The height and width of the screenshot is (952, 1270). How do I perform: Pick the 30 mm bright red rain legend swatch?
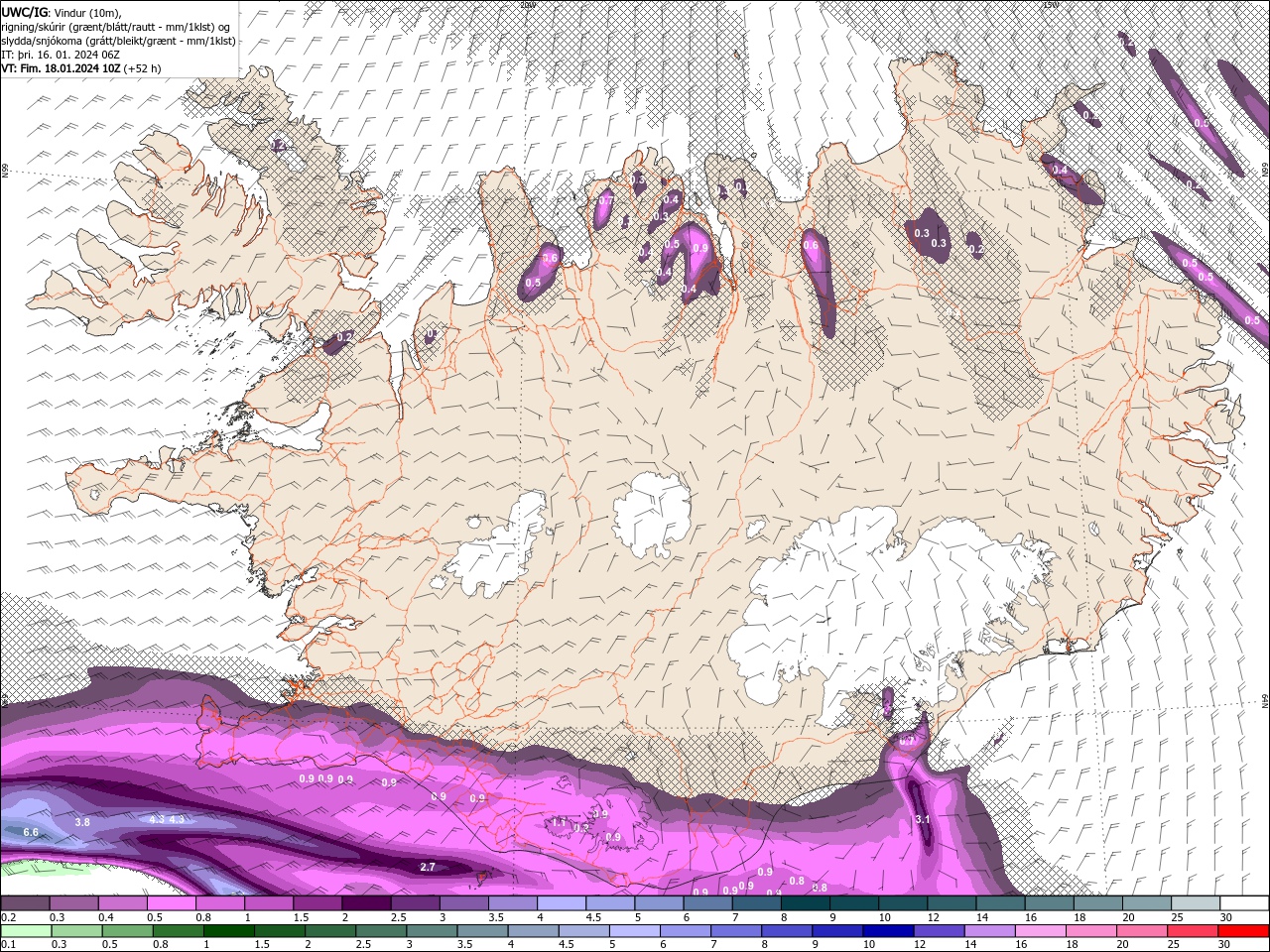click(1243, 931)
